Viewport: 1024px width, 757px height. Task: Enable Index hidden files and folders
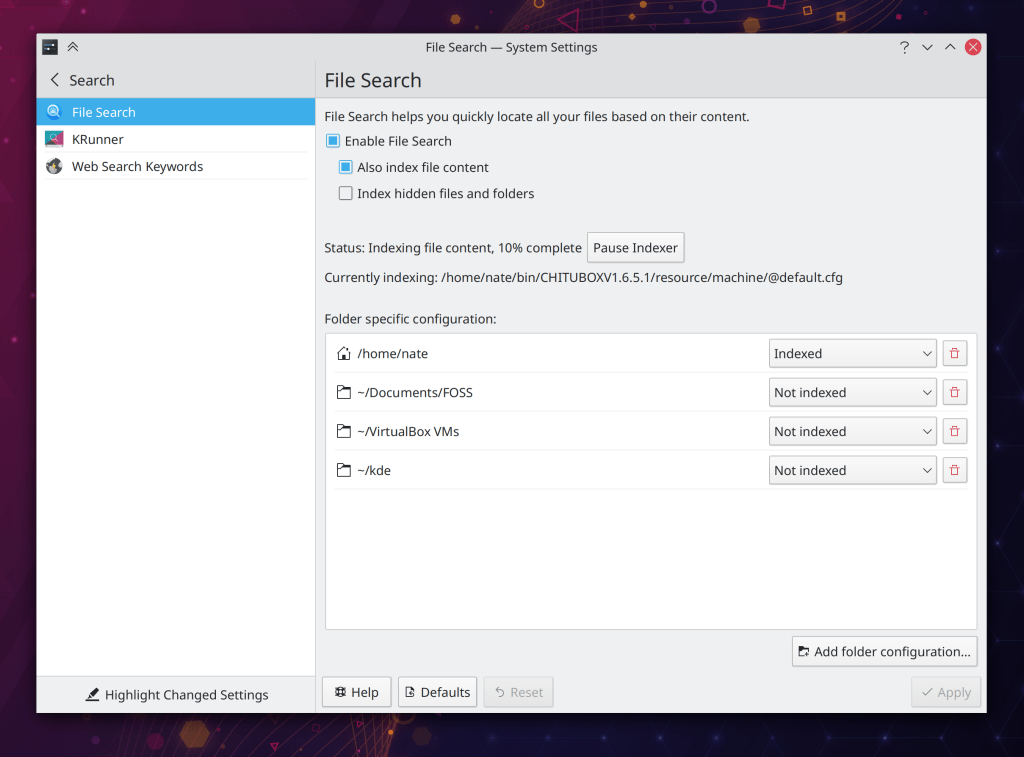click(346, 194)
